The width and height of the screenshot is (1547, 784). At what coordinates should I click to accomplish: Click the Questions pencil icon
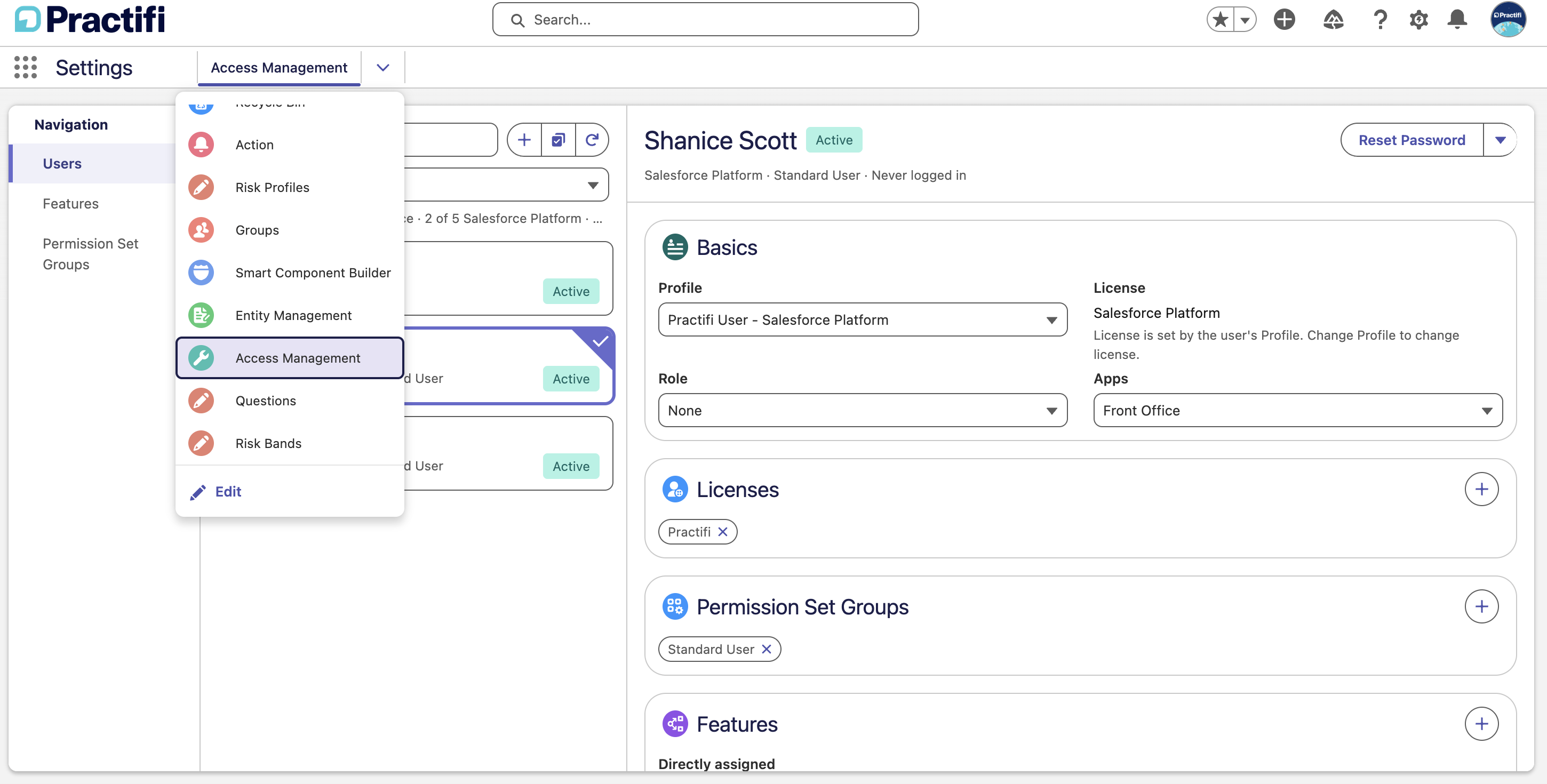[201, 401]
